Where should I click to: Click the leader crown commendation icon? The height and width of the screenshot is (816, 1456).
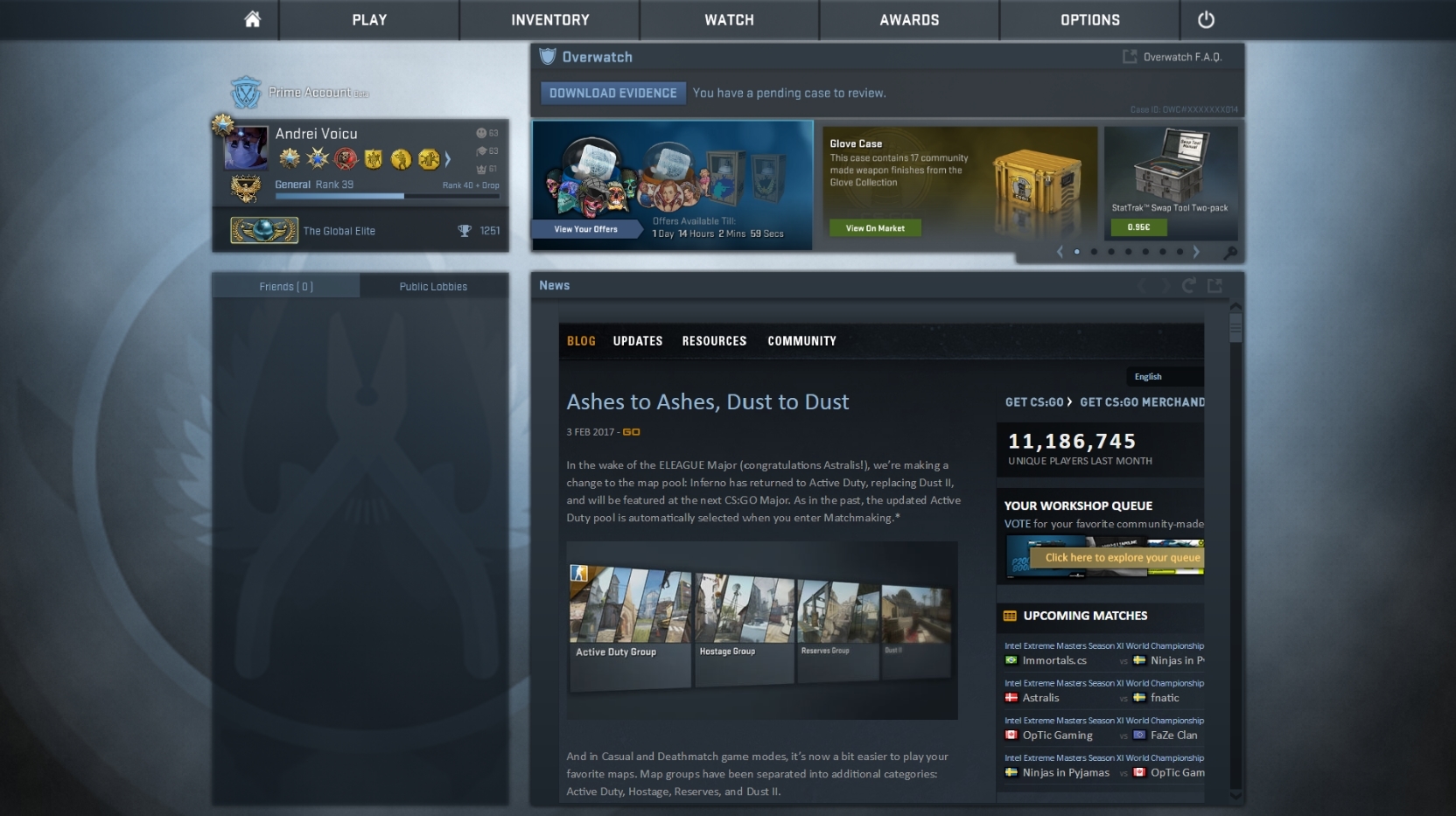481,169
